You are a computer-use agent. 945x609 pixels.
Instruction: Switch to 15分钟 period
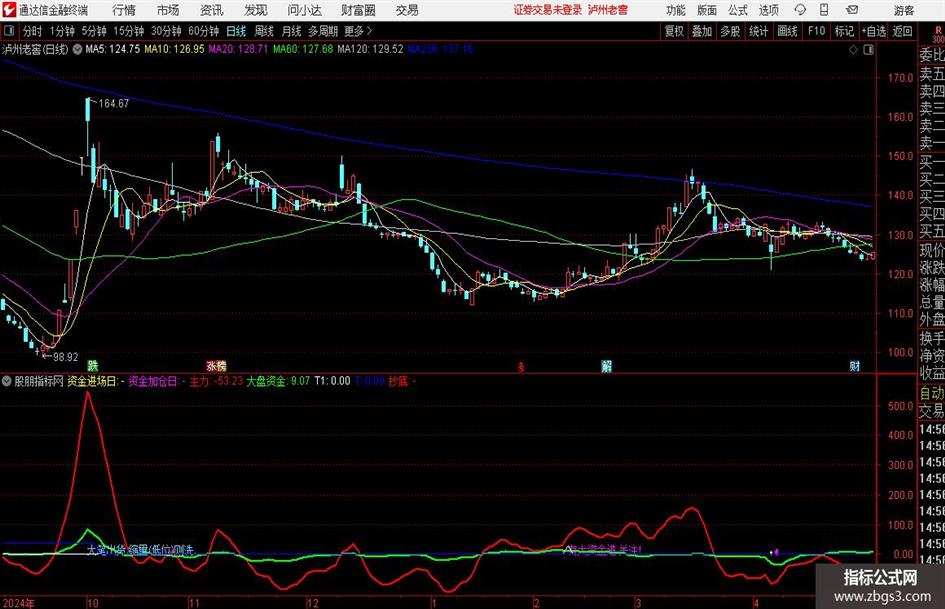point(128,31)
